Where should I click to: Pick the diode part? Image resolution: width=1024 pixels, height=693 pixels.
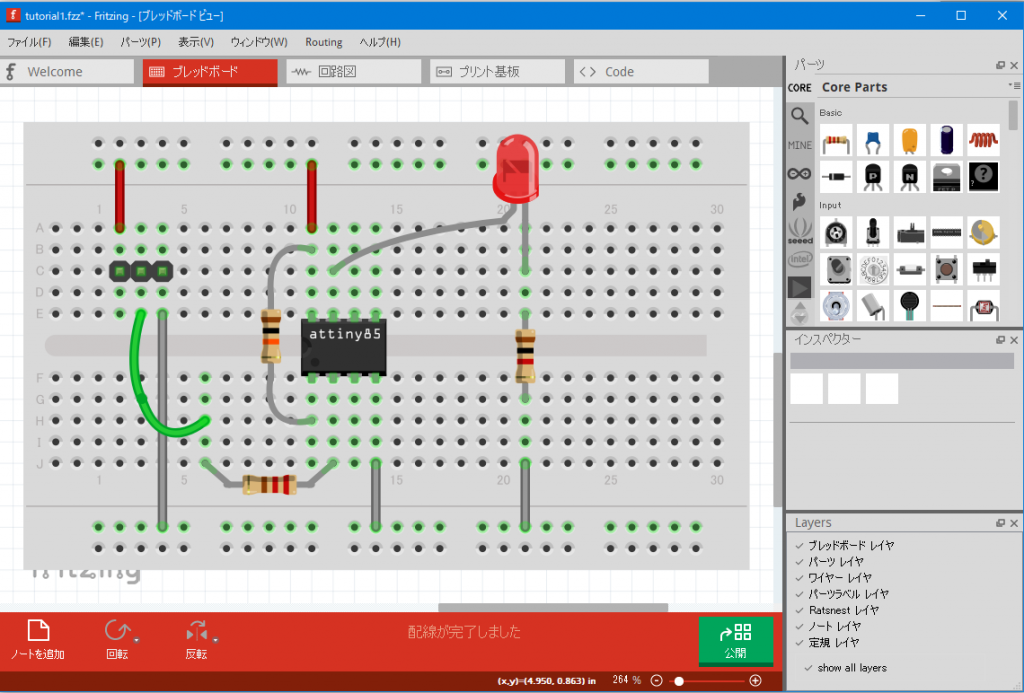coord(836,176)
